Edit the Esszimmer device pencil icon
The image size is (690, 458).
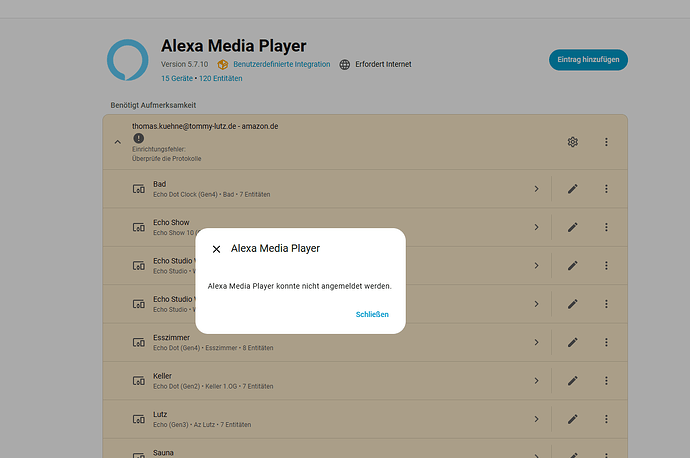573,343
